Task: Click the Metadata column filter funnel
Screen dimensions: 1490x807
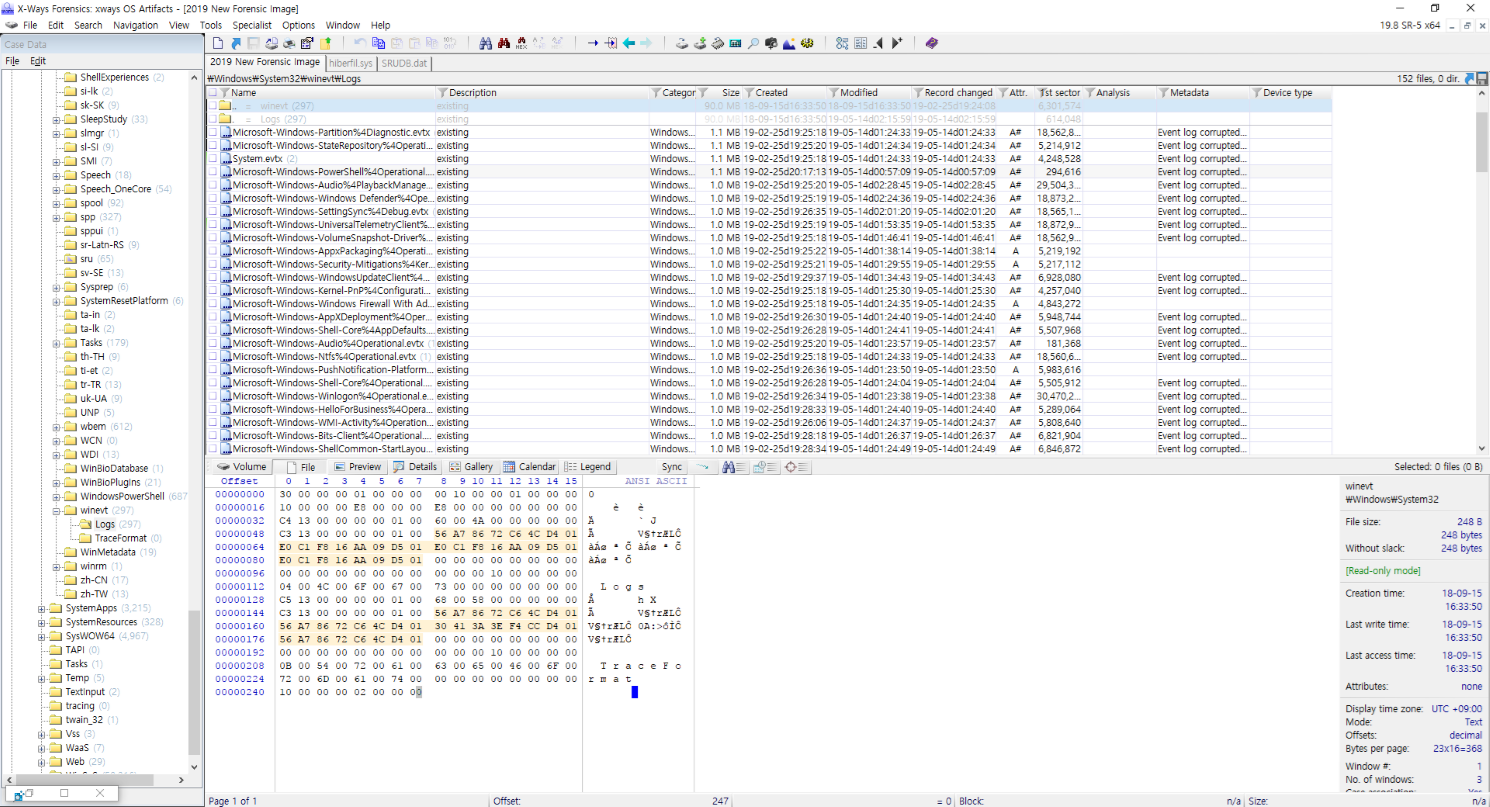Action: tap(1164, 93)
